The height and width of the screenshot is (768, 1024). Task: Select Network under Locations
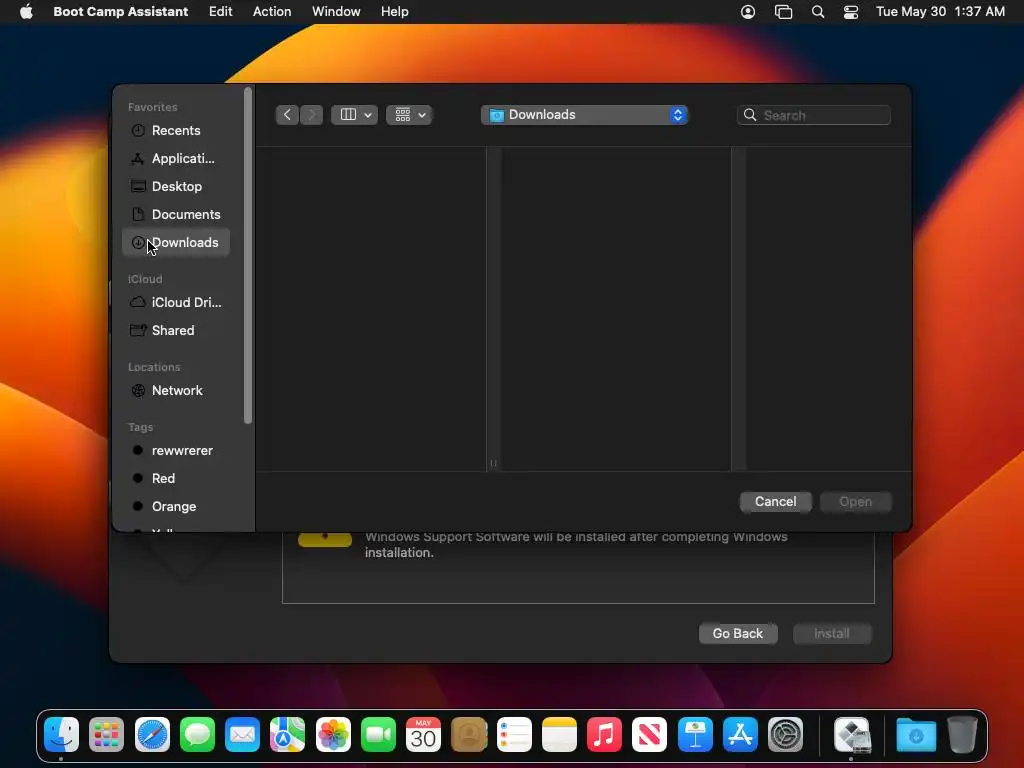pos(176,391)
